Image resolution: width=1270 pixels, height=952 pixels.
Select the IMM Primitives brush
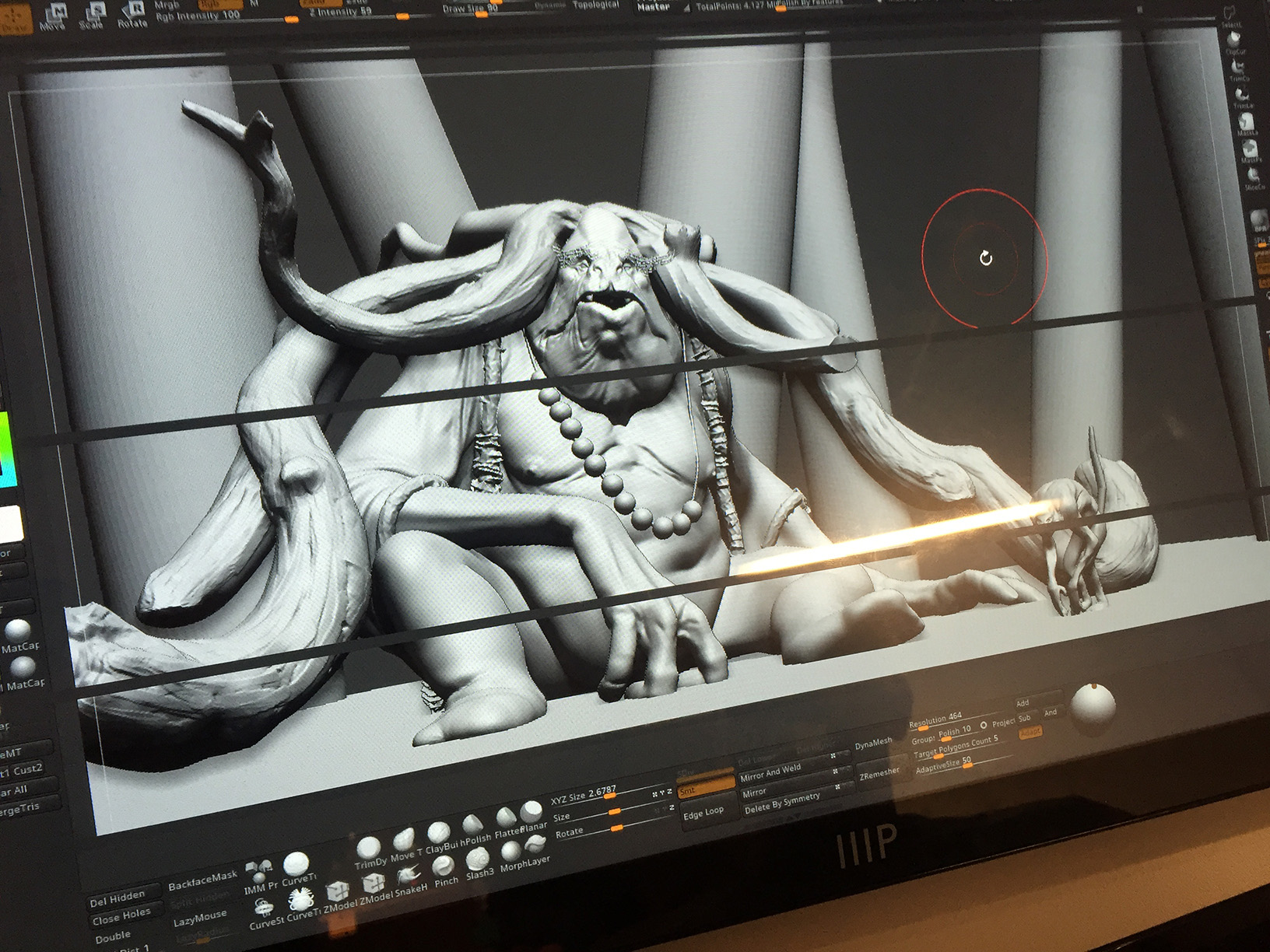coord(260,876)
